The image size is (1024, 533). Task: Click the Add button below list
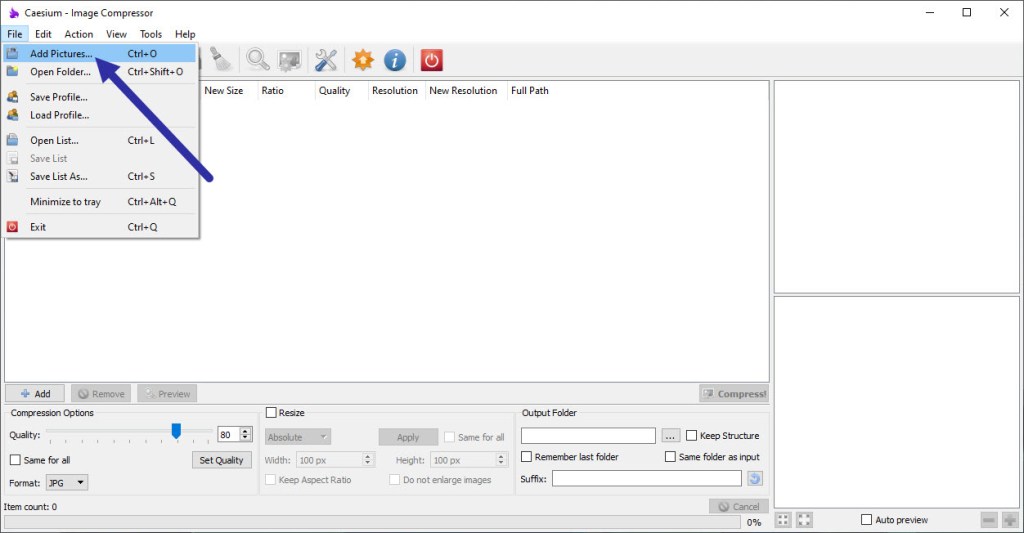[x=35, y=393]
